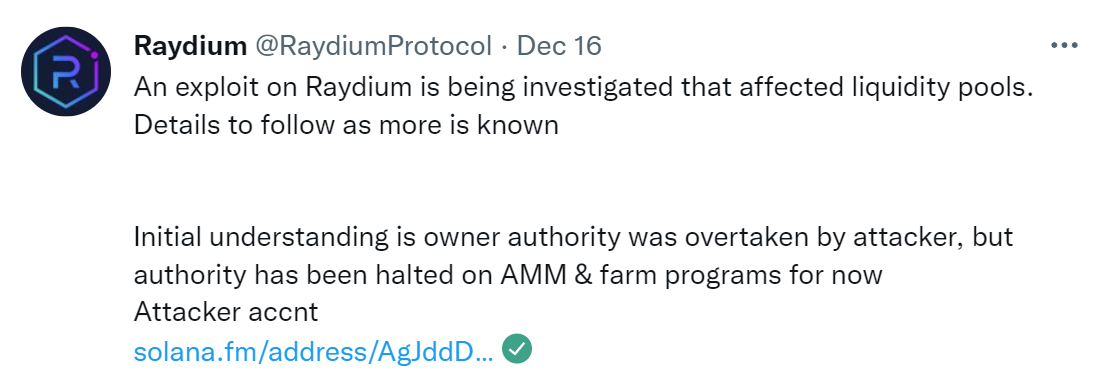
Task: Click the line starting "Initial understanding is owner authority"
Action: coord(573,237)
